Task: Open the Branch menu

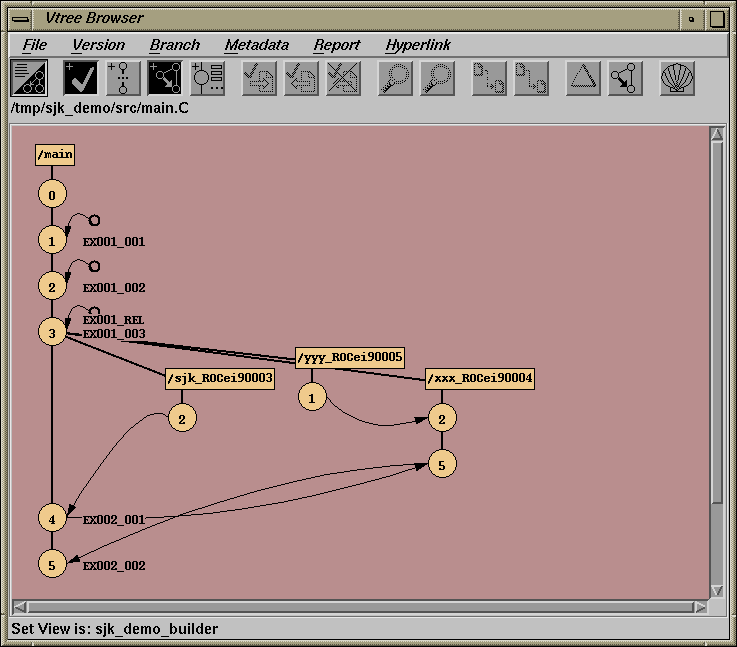Action: [175, 45]
